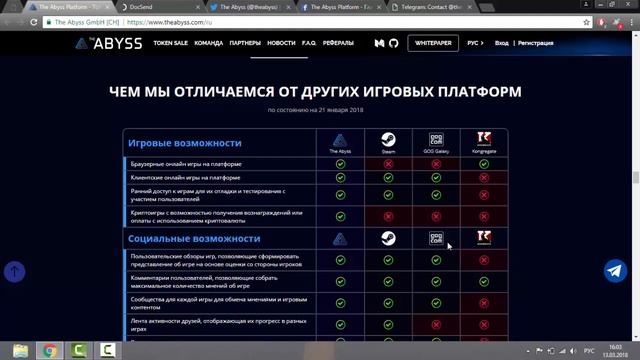Click the Регистрация link
640x360 pixels.
point(536,43)
